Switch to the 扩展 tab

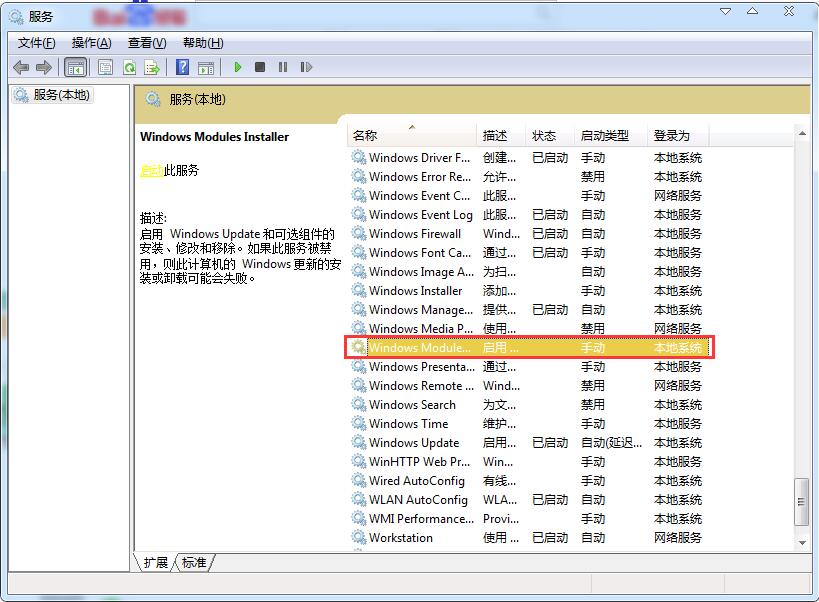tap(155, 562)
